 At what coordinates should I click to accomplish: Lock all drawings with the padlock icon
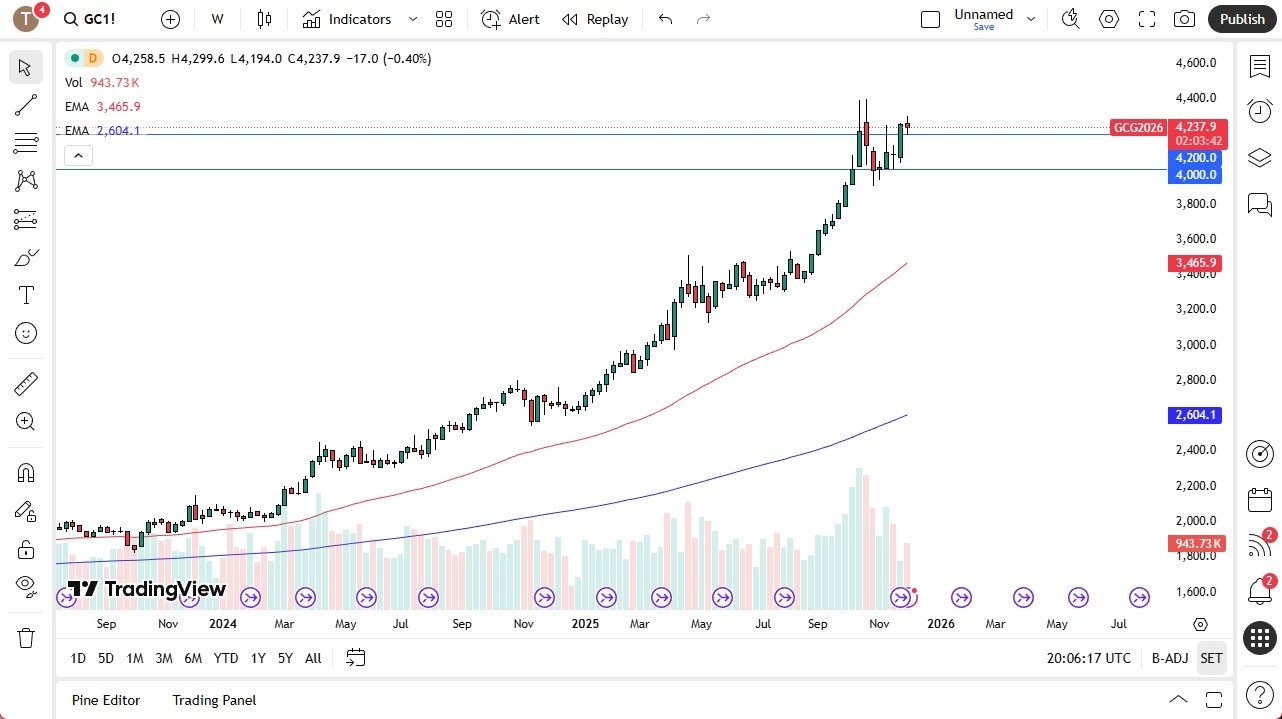point(25,549)
